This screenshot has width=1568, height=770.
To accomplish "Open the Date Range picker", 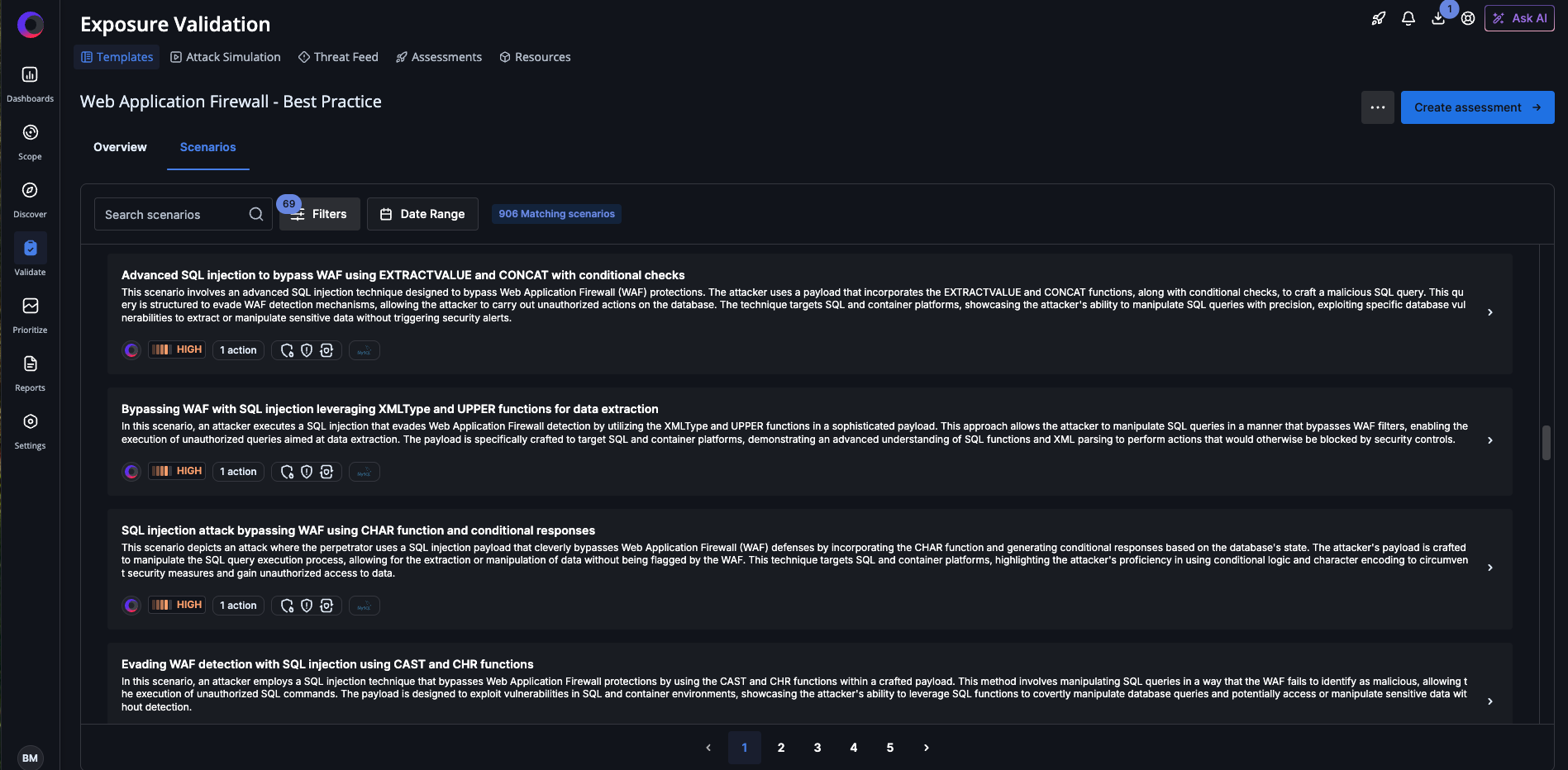I will pos(422,214).
